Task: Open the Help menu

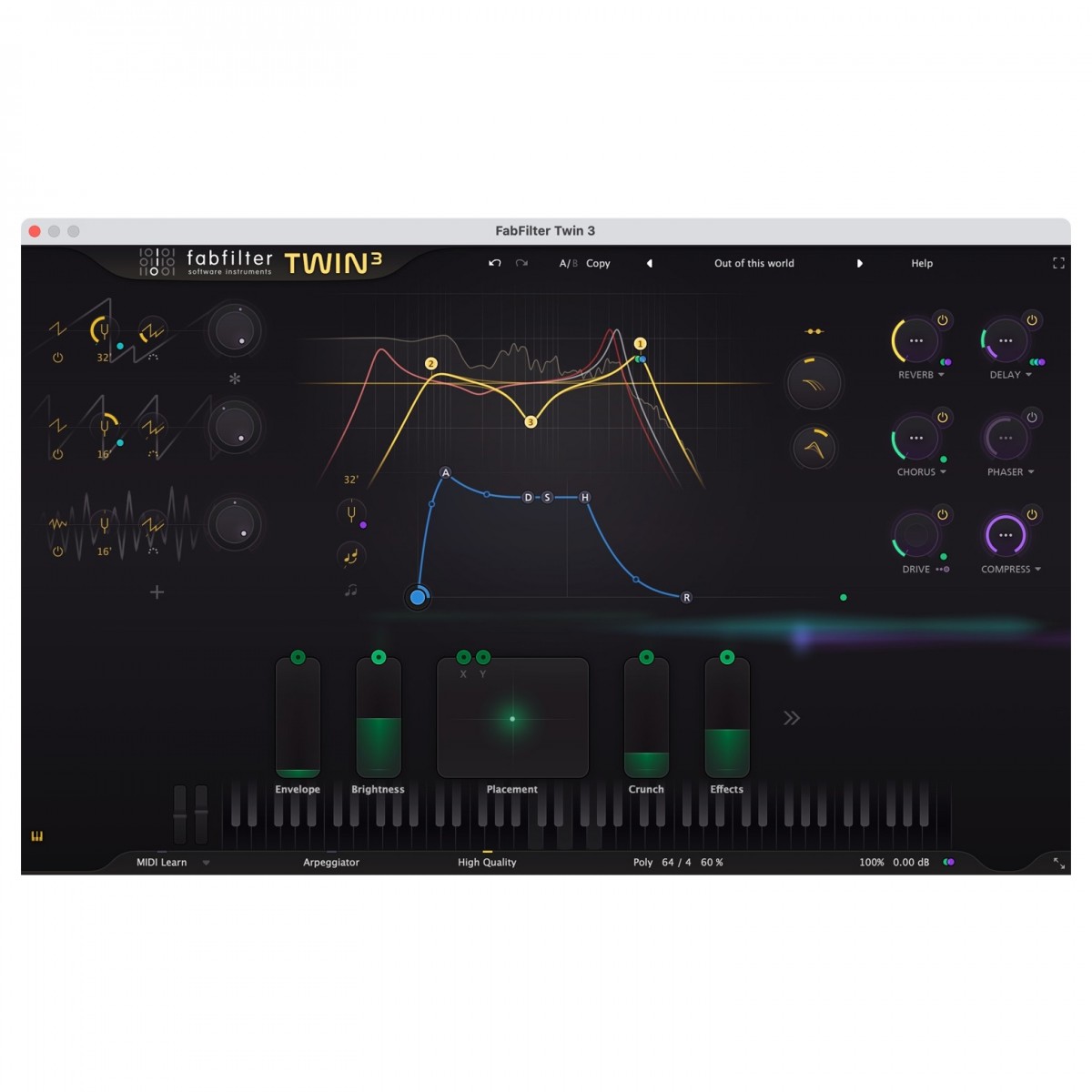Action: 921,263
